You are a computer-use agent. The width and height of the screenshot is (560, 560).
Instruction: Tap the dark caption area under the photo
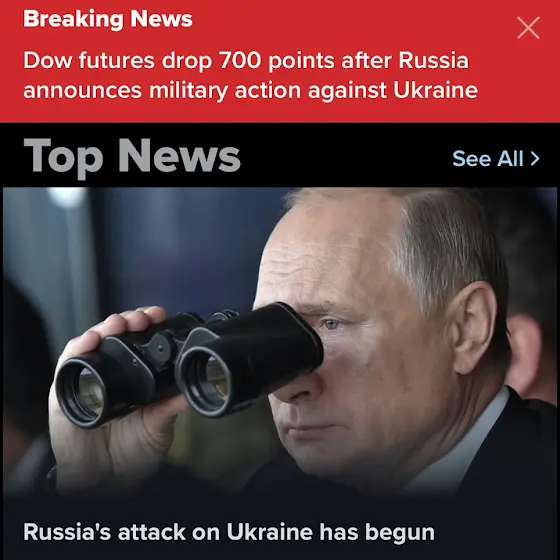[280, 528]
